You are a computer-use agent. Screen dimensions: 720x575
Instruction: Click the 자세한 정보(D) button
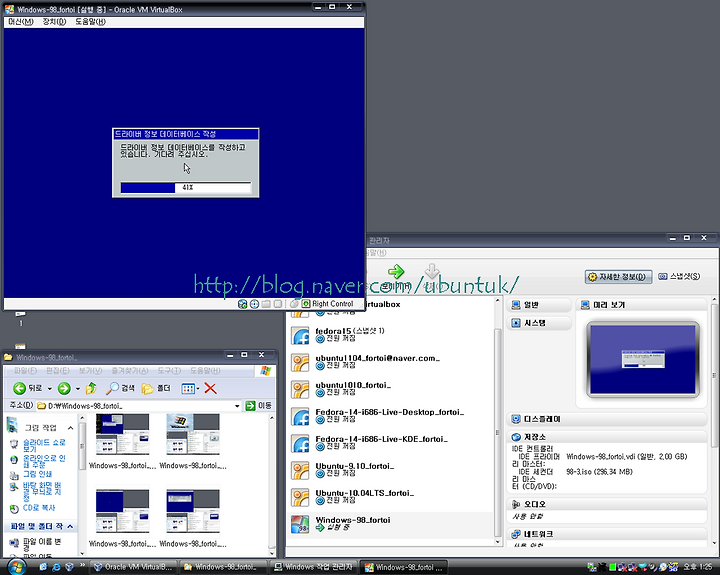coord(619,276)
